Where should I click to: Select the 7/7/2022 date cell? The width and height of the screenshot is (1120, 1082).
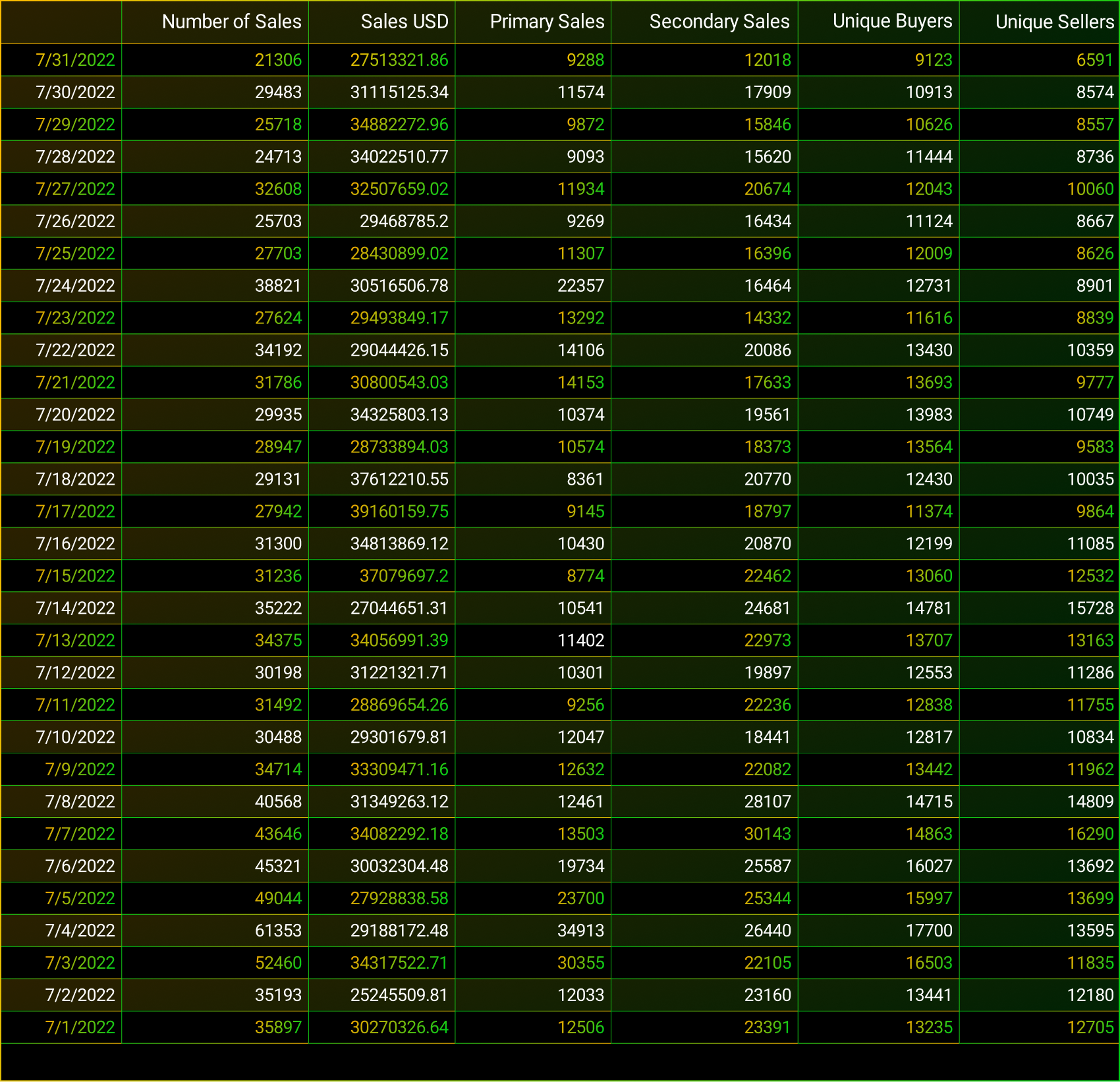[61, 834]
